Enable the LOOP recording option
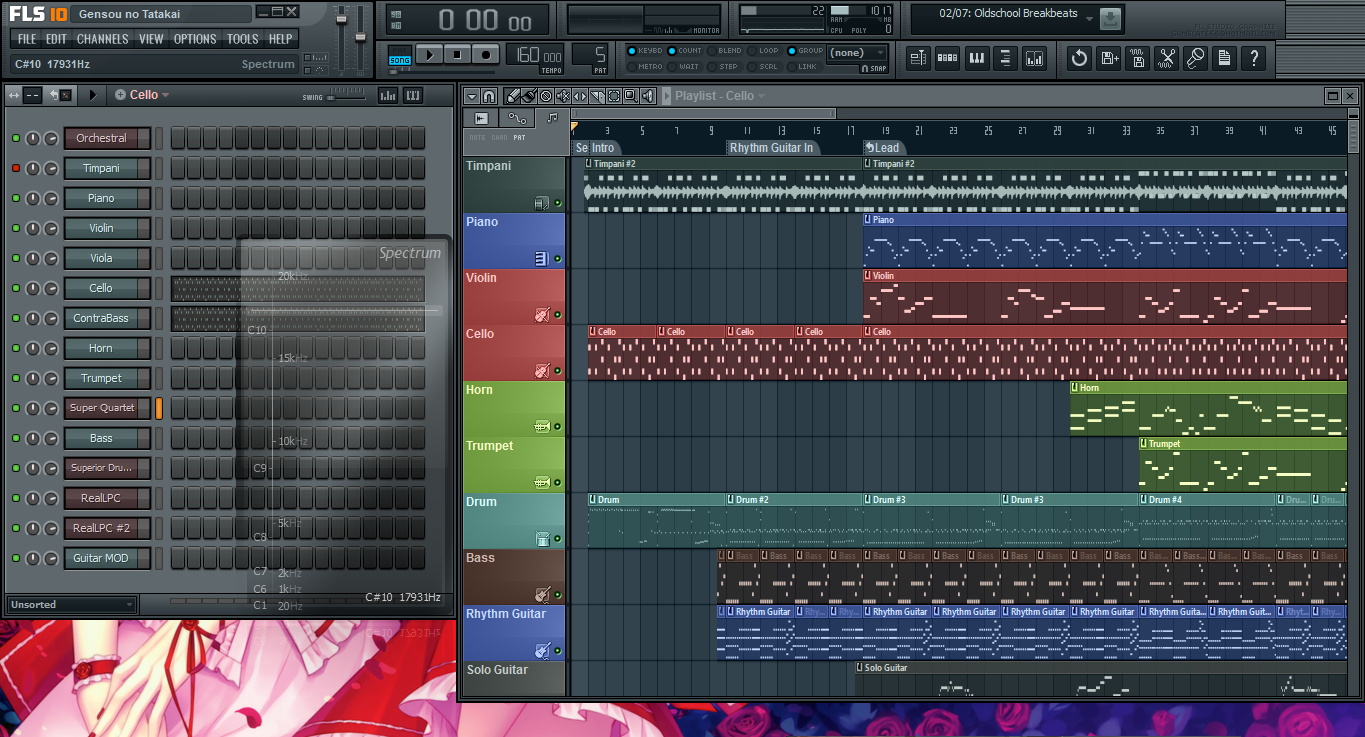This screenshot has height=737, width=1365. tap(763, 51)
